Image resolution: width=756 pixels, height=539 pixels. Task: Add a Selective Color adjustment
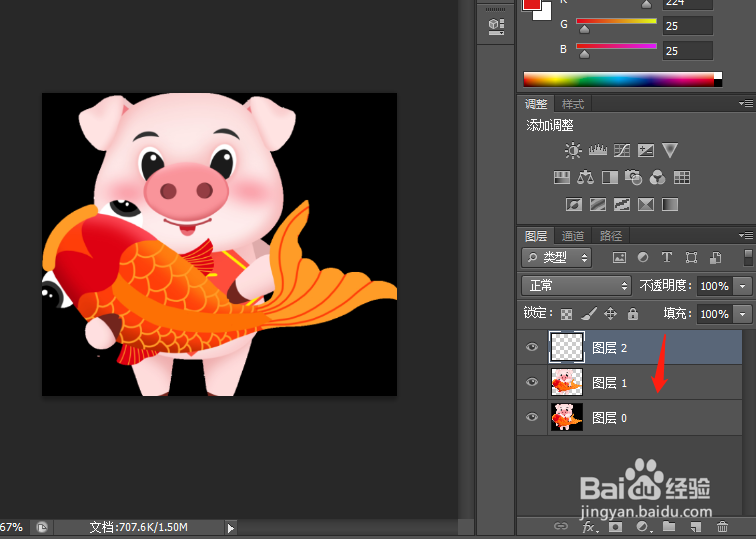pos(646,204)
